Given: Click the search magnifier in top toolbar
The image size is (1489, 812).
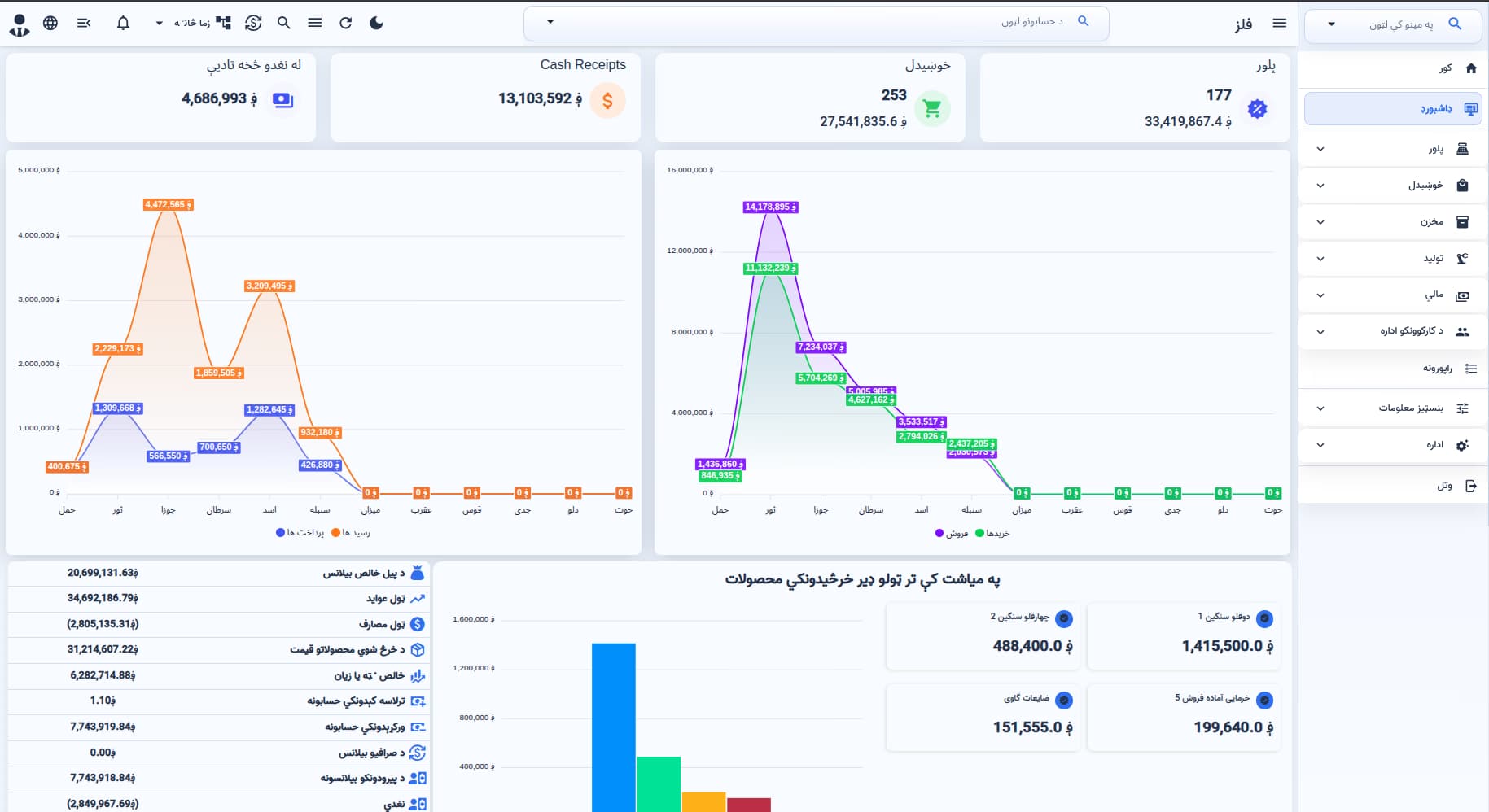Looking at the screenshot, I should click(x=283, y=23).
